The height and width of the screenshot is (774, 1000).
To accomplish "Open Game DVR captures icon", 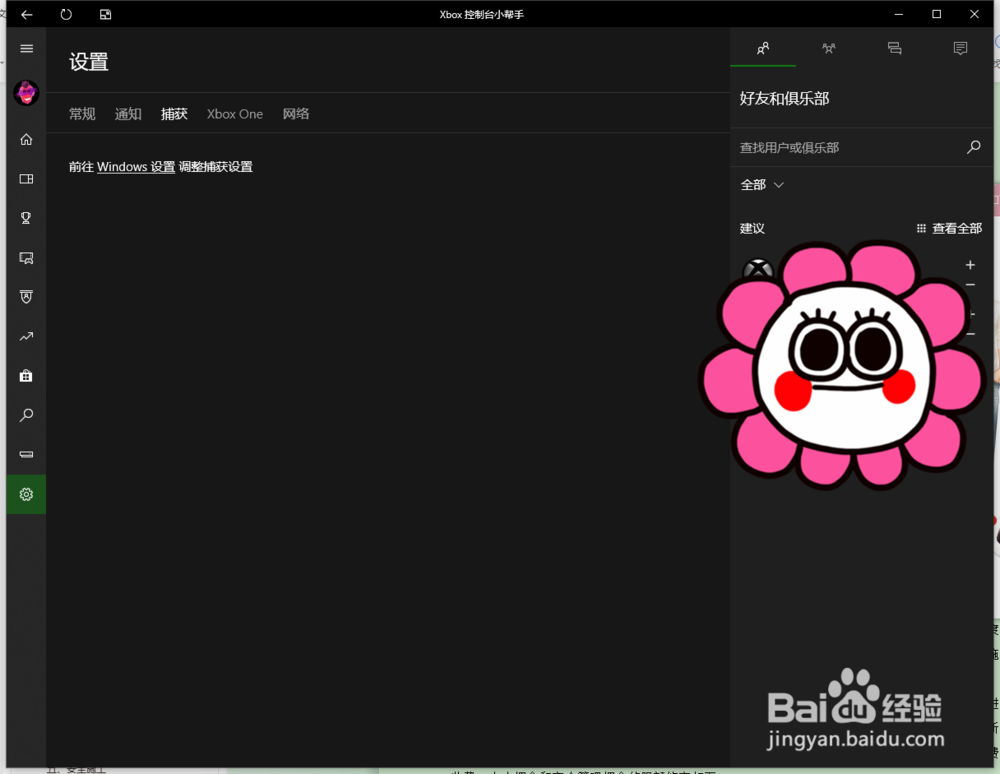I will tap(26, 258).
